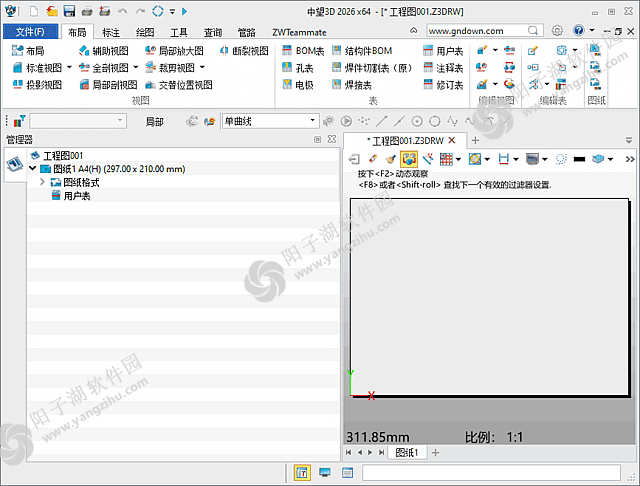
Task: Select 工程图001 root tree item
Action: coord(57,155)
